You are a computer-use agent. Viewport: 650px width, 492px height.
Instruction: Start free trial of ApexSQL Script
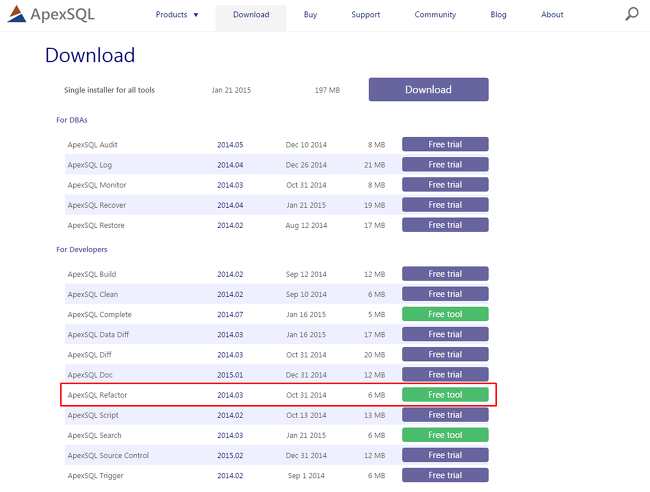pyautogui.click(x=445, y=415)
